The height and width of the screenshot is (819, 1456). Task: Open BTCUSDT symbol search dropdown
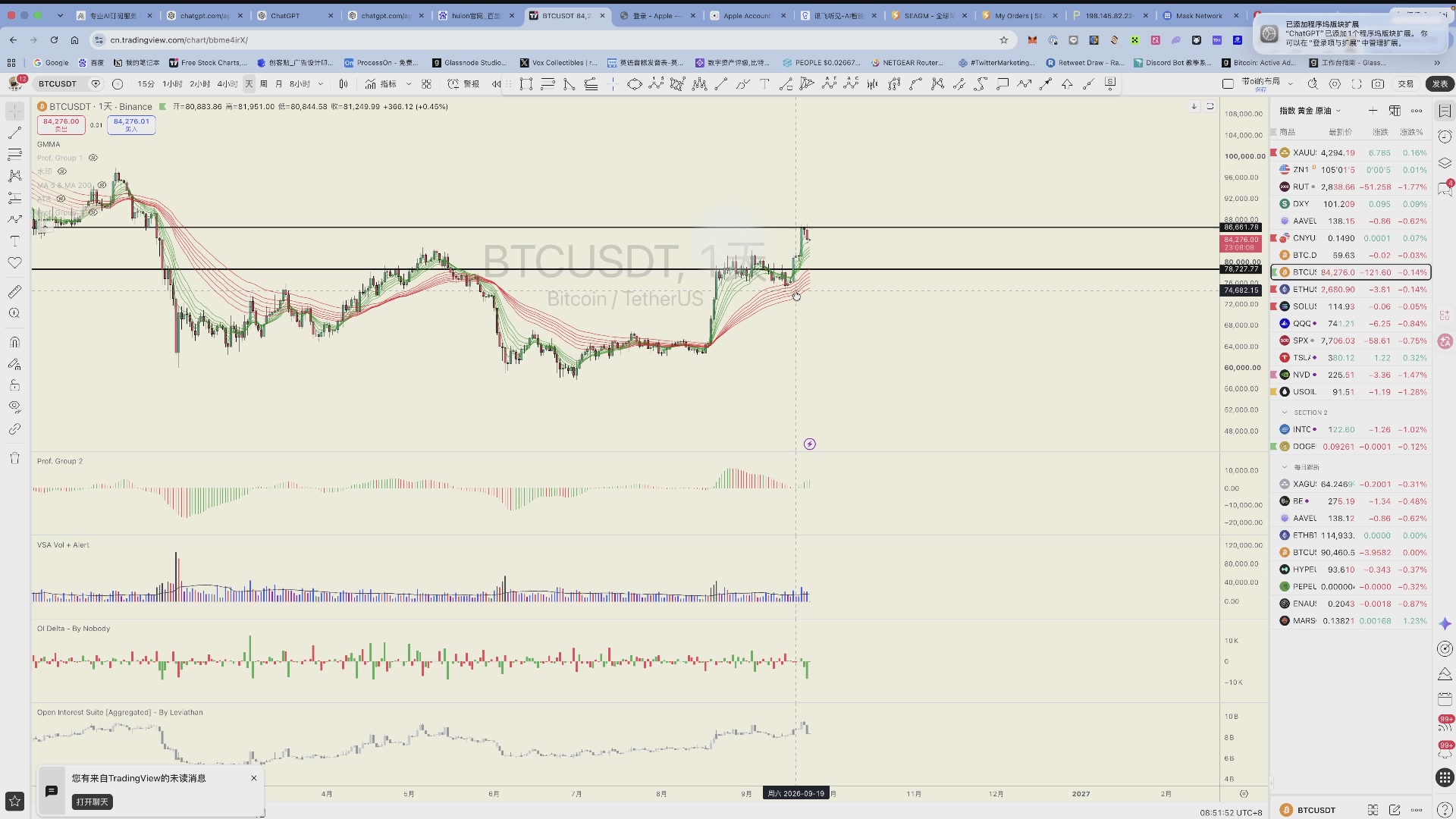58,84
